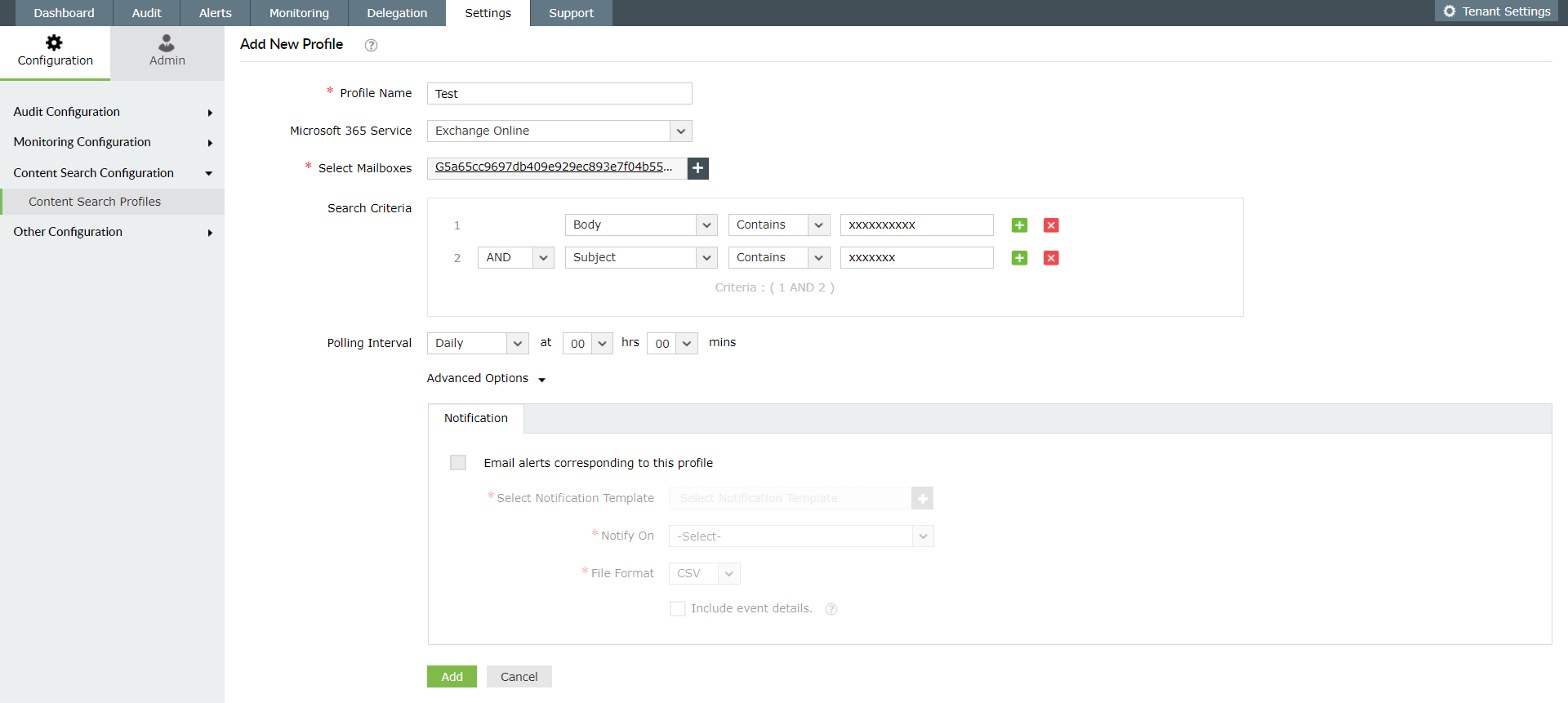Open the Configuration gear section
The height and width of the screenshot is (703, 1568).
[x=55, y=51]
